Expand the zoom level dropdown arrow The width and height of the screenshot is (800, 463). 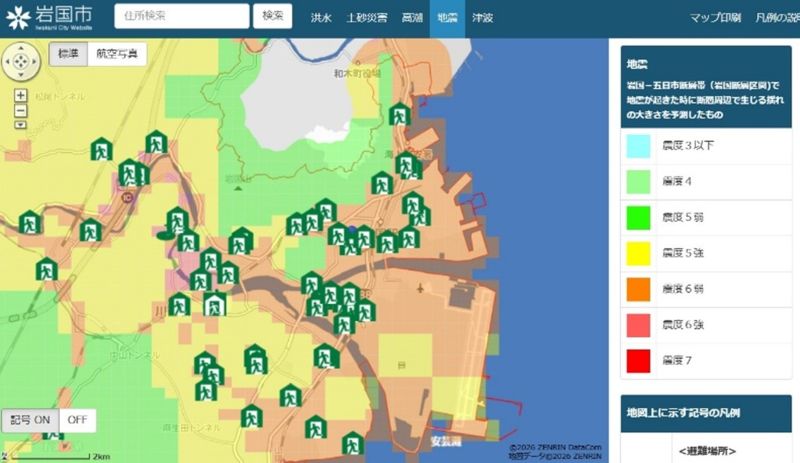(21, 125)
